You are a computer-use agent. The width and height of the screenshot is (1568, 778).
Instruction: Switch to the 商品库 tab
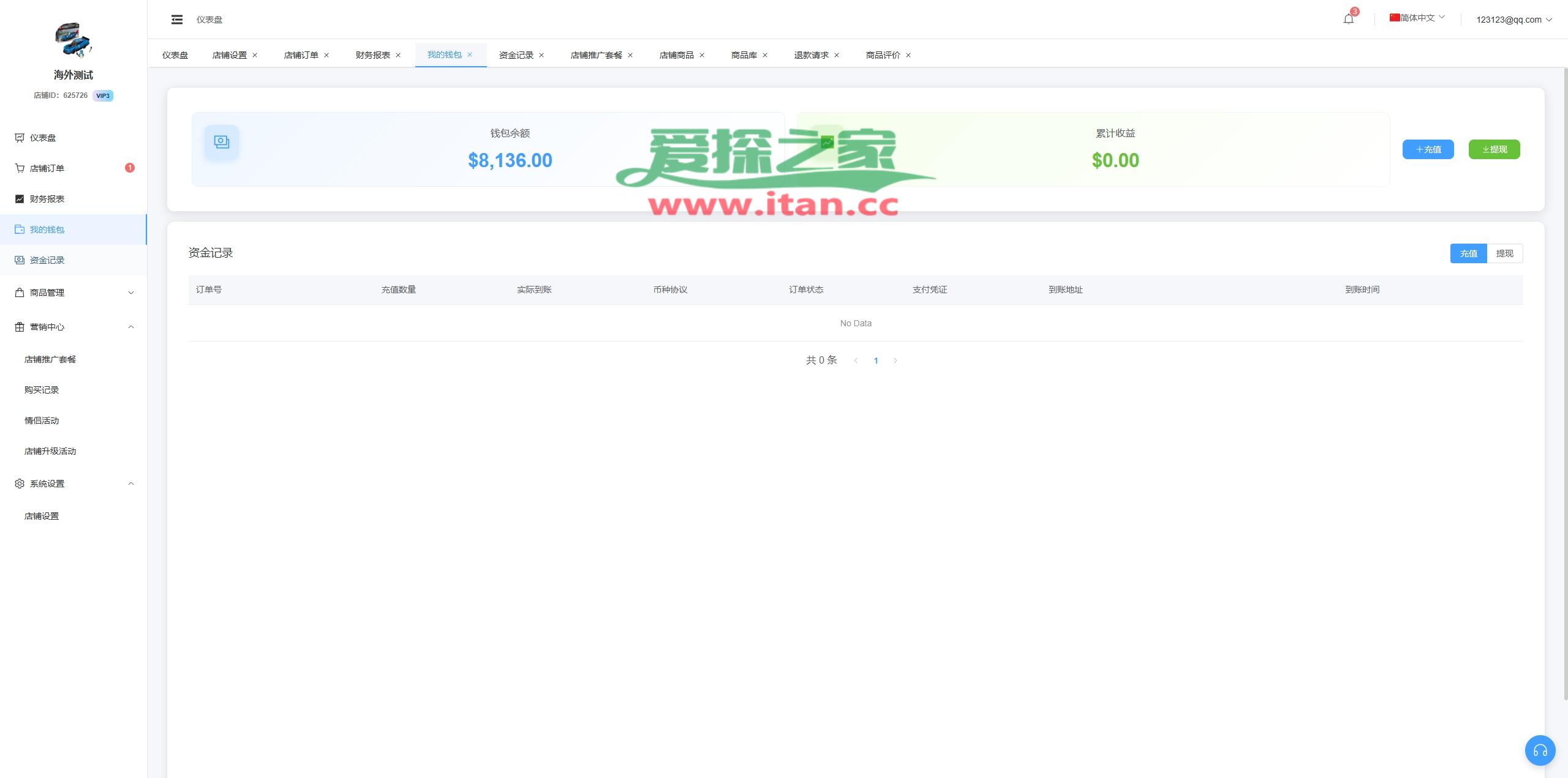(744, 55)
